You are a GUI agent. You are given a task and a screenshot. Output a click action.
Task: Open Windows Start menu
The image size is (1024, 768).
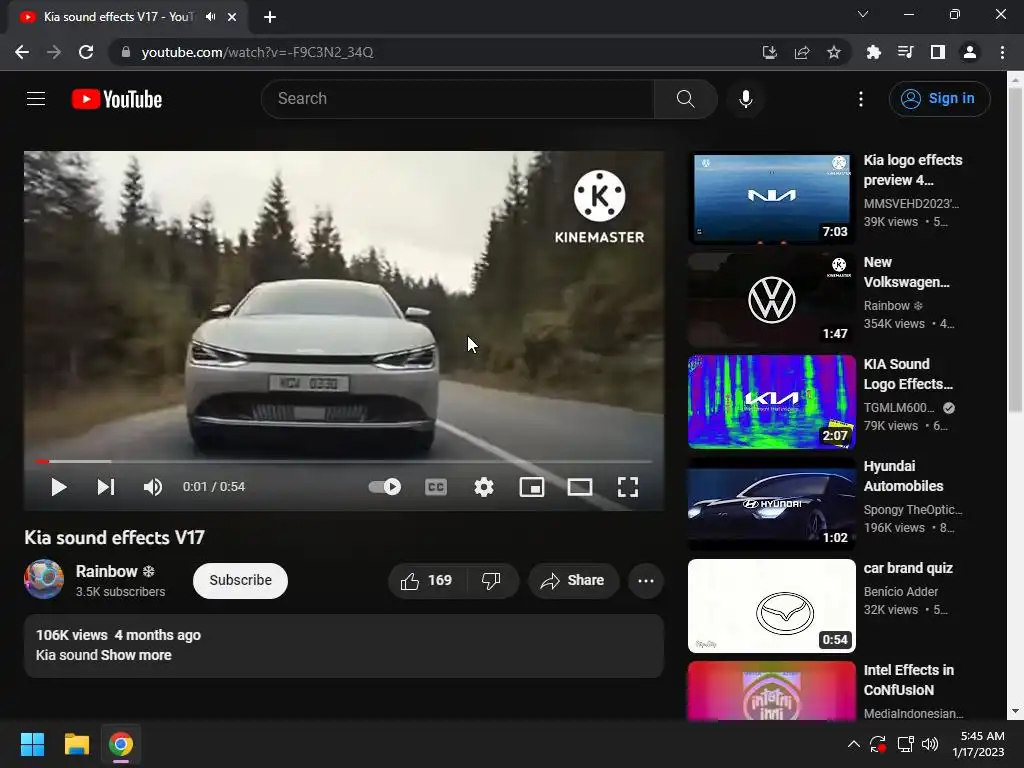pyautogui.click(x=32, y=744)
